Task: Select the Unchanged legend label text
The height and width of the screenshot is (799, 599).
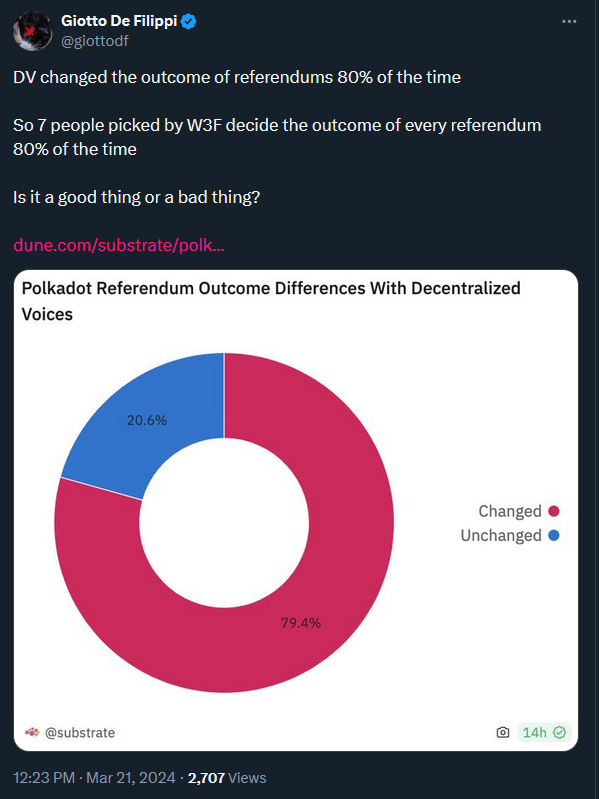Action: point(501,536)
